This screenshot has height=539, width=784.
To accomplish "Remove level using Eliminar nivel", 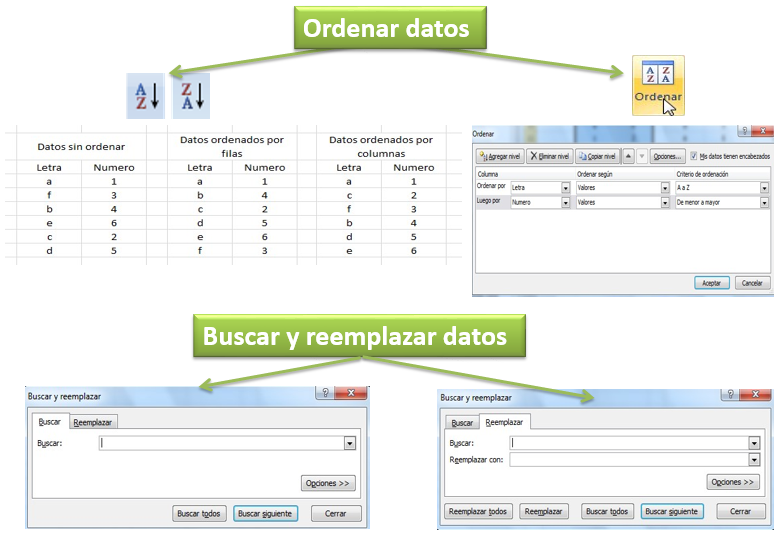I will click(550, 156).
